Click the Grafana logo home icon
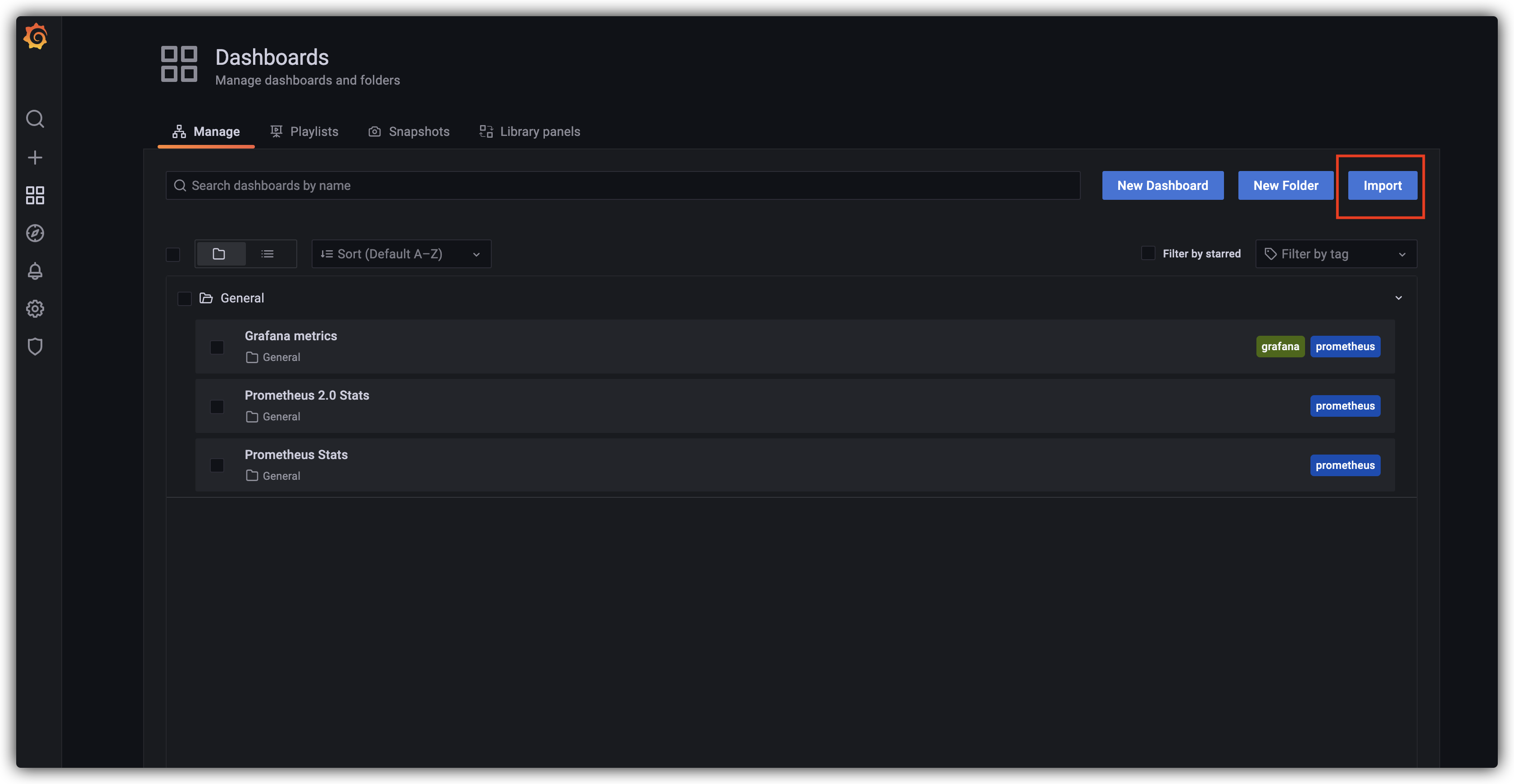1514x784 pixels. 35,37
